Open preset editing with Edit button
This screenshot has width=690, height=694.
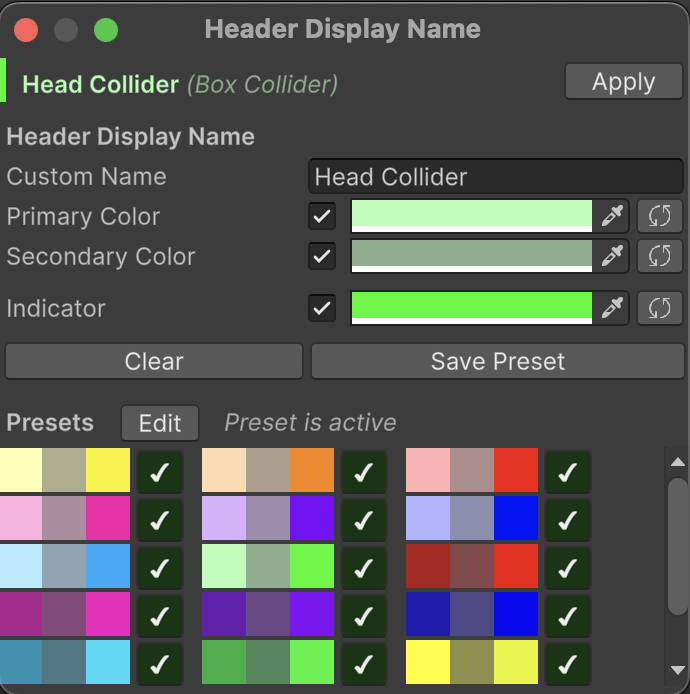tap(160, 423)
